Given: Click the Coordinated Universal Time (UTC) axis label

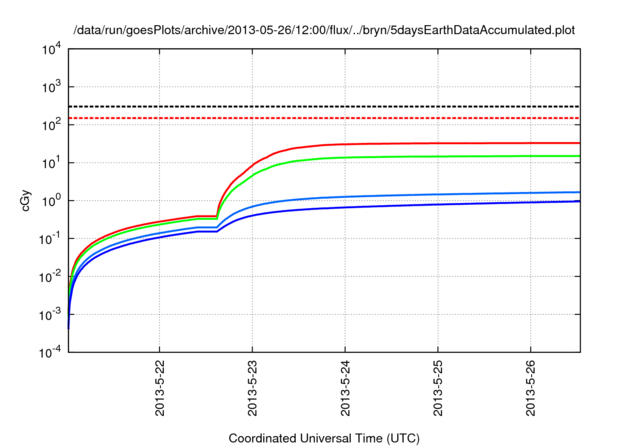Looking at the screenshot, I should coord(324,438).
